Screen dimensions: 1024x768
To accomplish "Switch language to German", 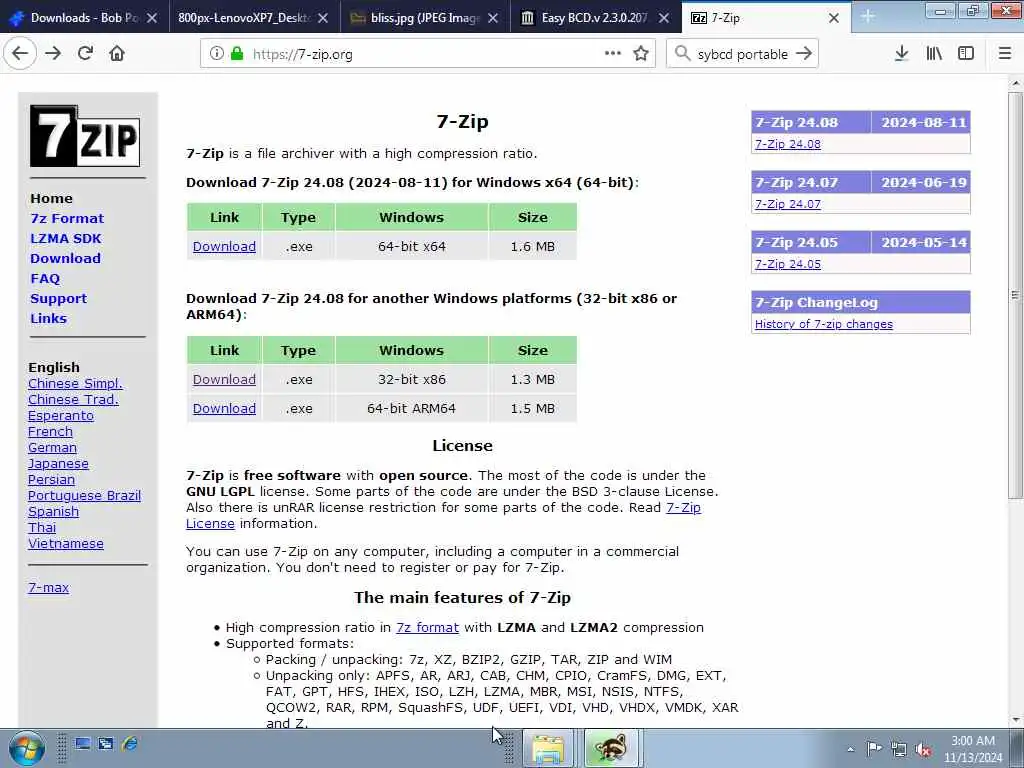I will 52,447.
